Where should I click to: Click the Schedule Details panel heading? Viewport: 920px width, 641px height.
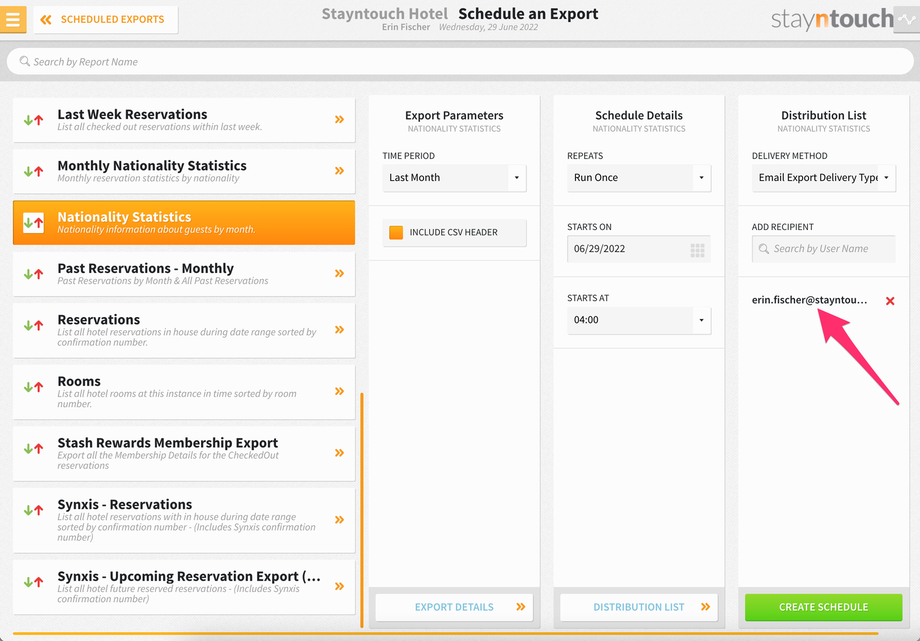638,115
